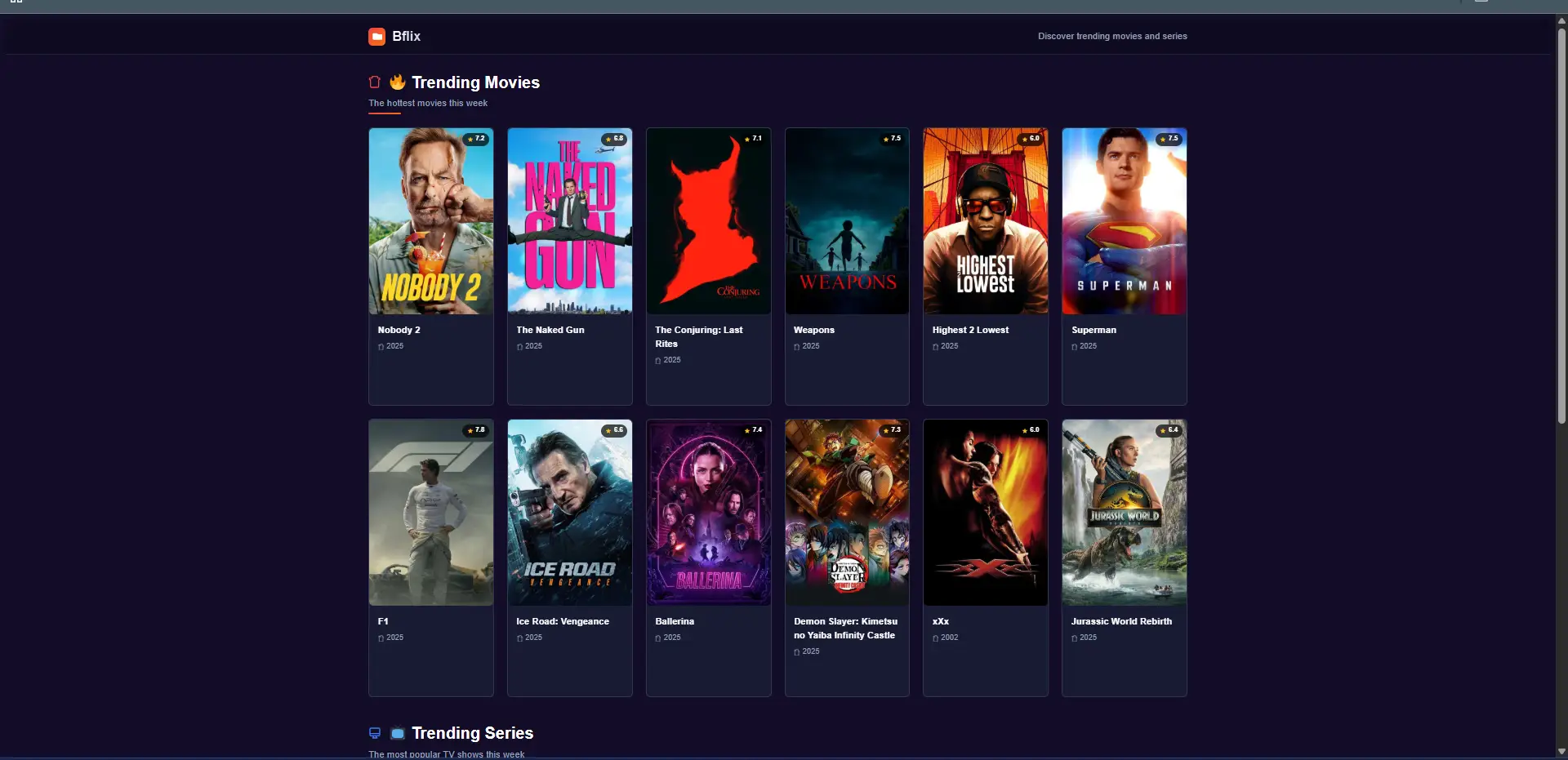
Task: Click the 7.8 rating badge on F1 poster
Action: (x=475, y=430)
